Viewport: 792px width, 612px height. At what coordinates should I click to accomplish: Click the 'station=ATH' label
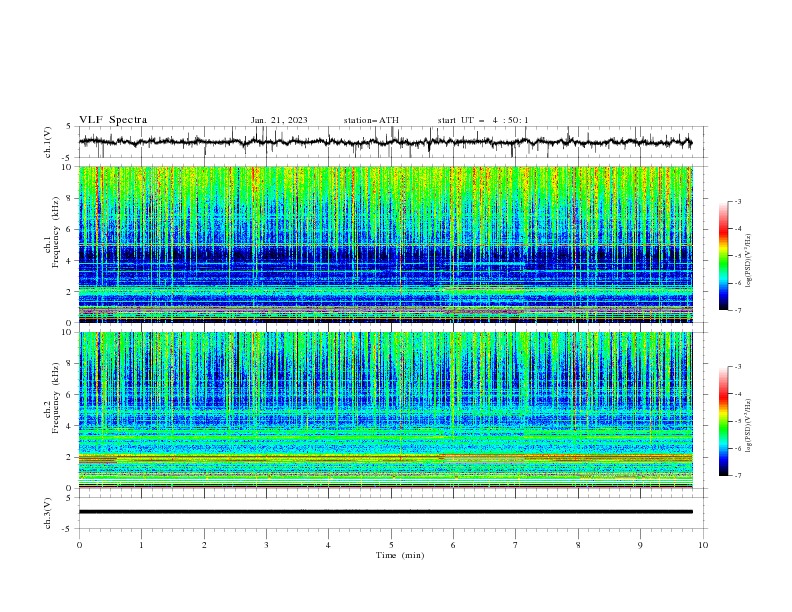click(371, 120)
